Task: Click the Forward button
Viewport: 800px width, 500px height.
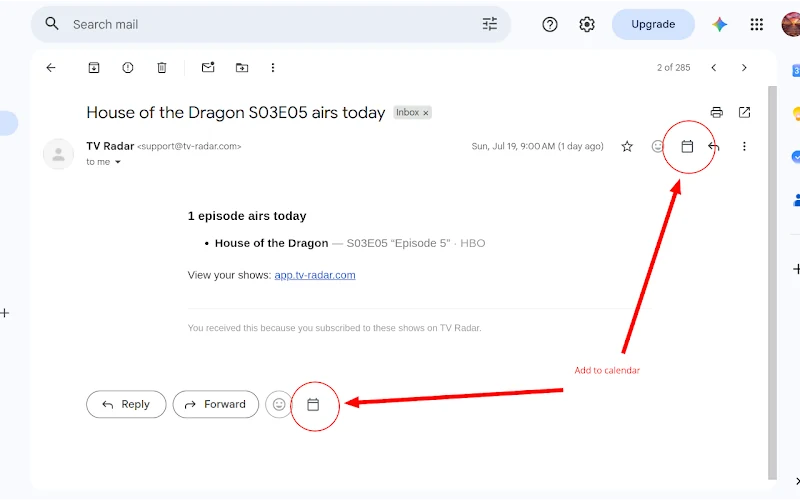Action: tap(216, 404)
